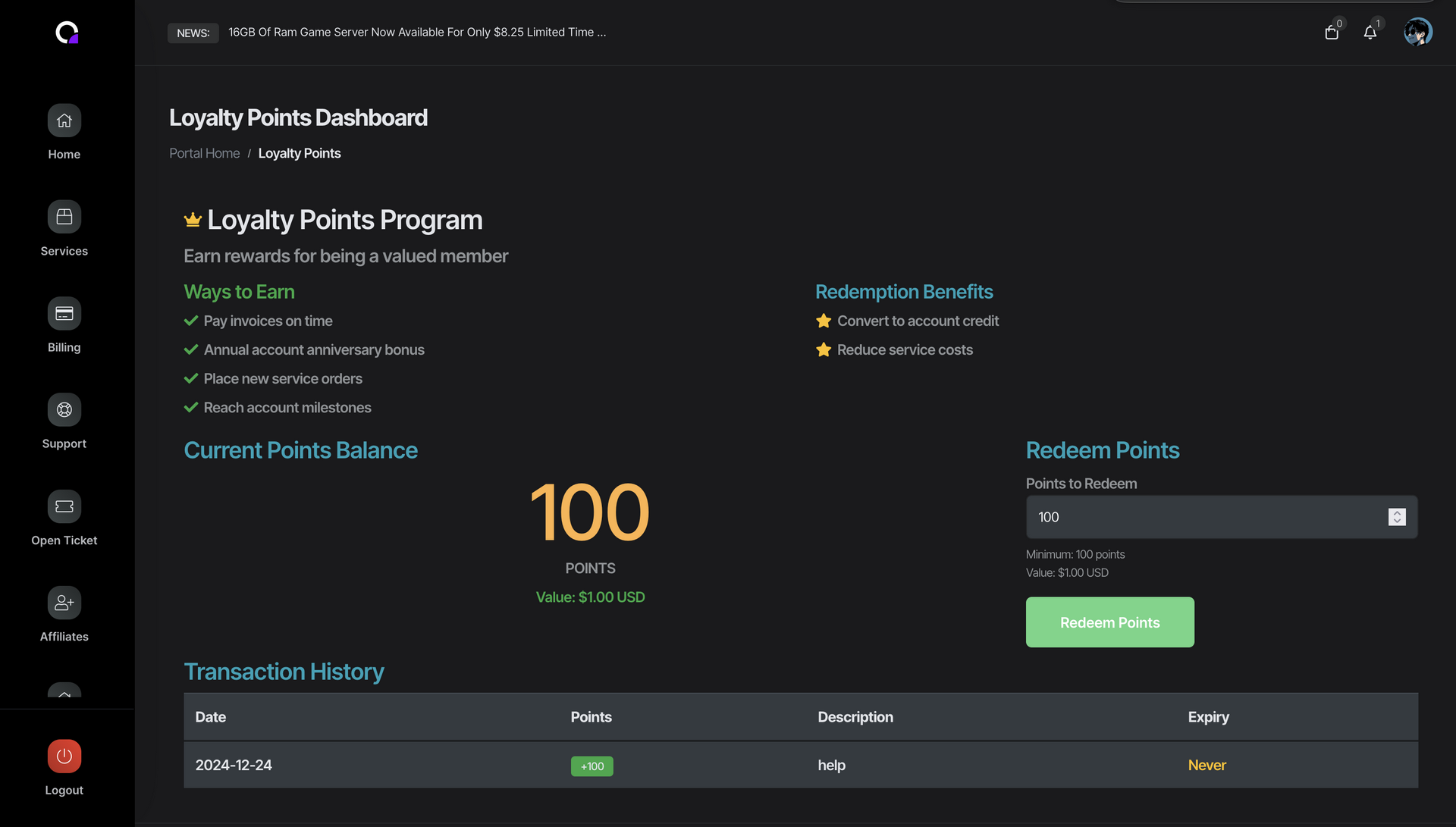
Task: Open Ticket from the sidebar
Action: pyautogui.click(x=64, y=506)
